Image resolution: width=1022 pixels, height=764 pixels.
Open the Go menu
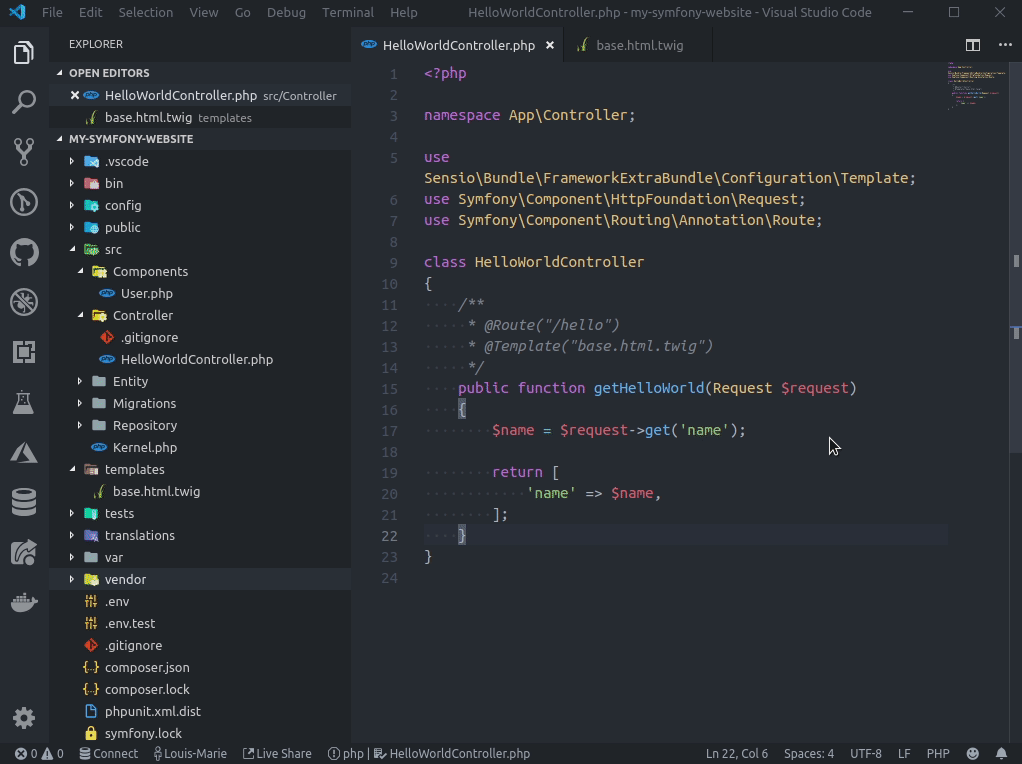tap(242, 12)
